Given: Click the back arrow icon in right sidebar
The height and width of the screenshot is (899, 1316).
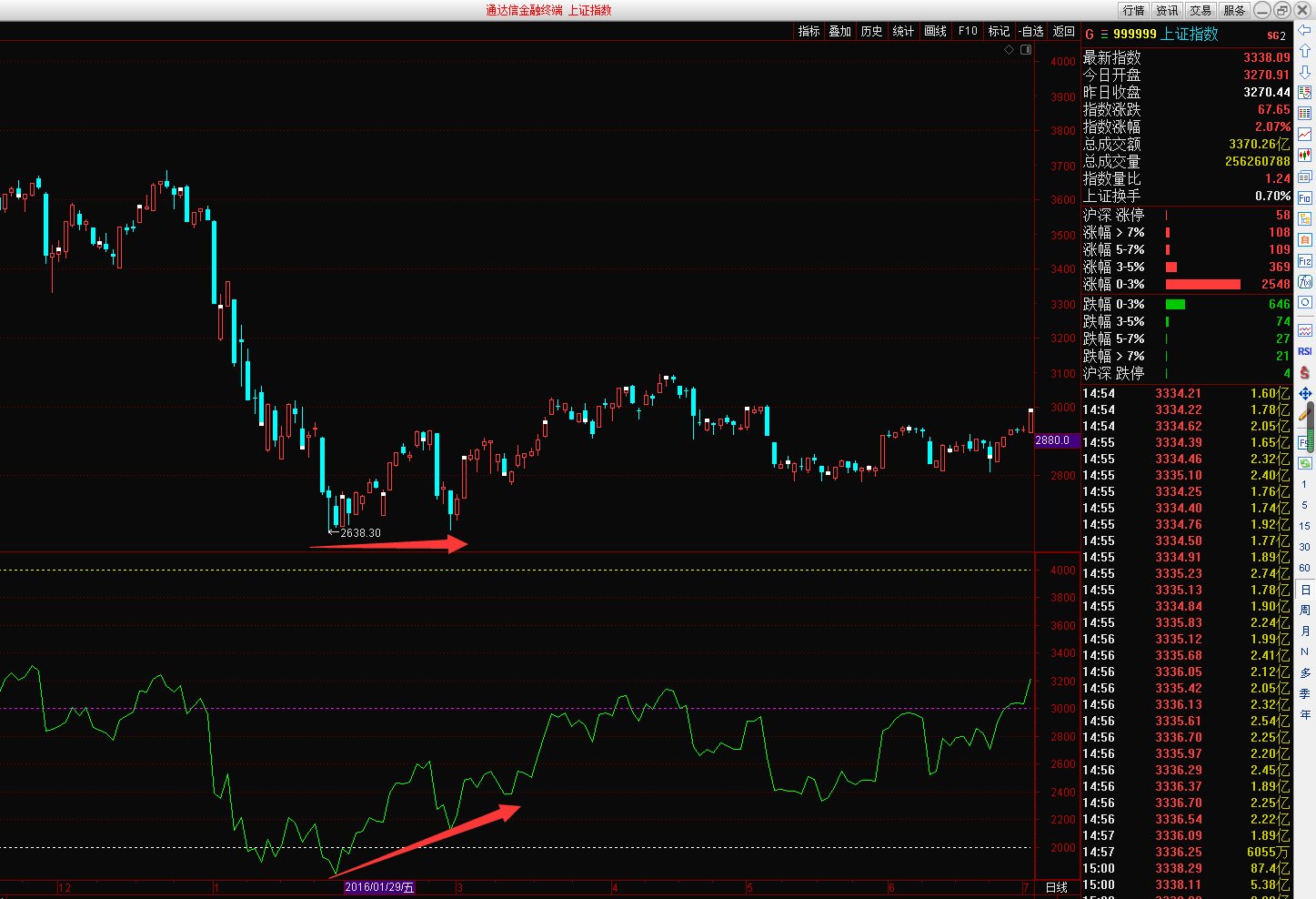Looking at the screenshot, I should [1304, 31].
